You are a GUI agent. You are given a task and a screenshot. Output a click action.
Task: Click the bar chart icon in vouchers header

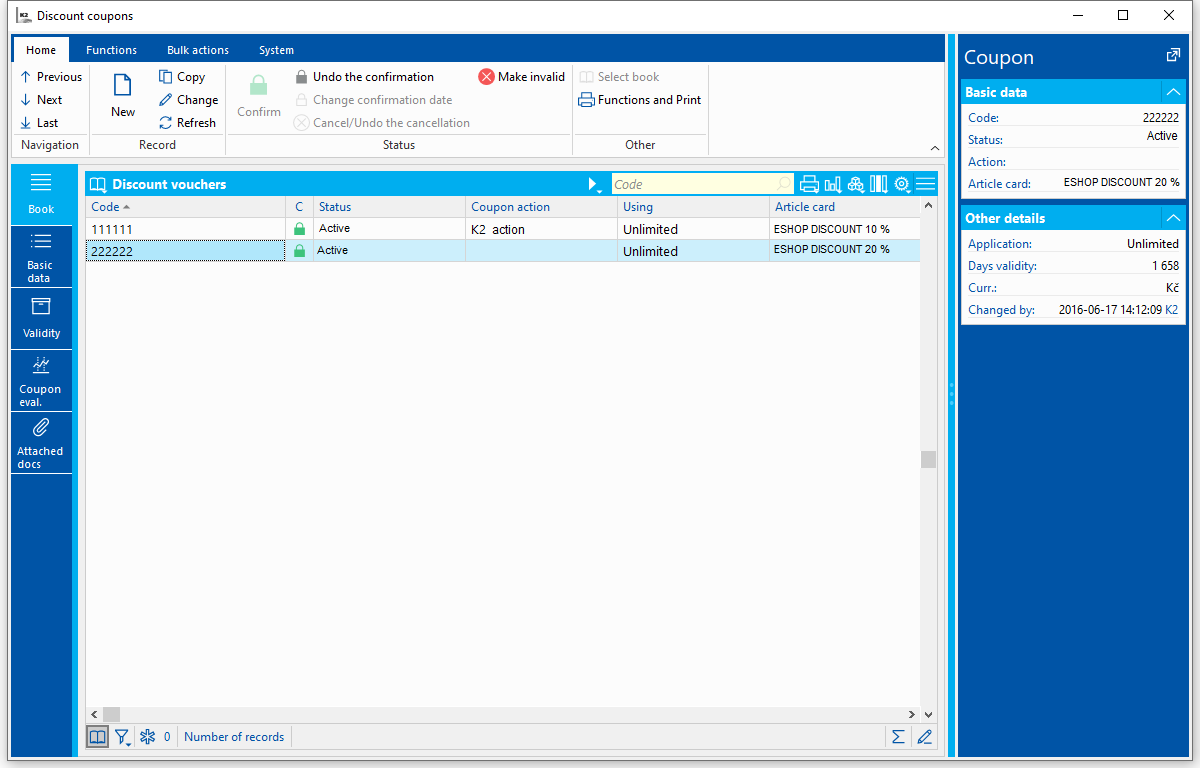pos(832,184)
